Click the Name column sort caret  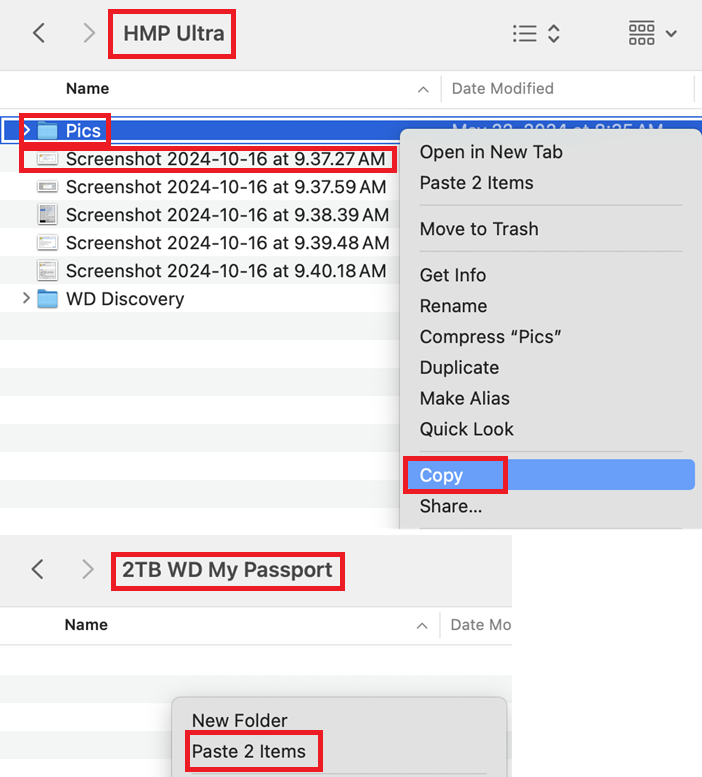(x=423, y=89)
